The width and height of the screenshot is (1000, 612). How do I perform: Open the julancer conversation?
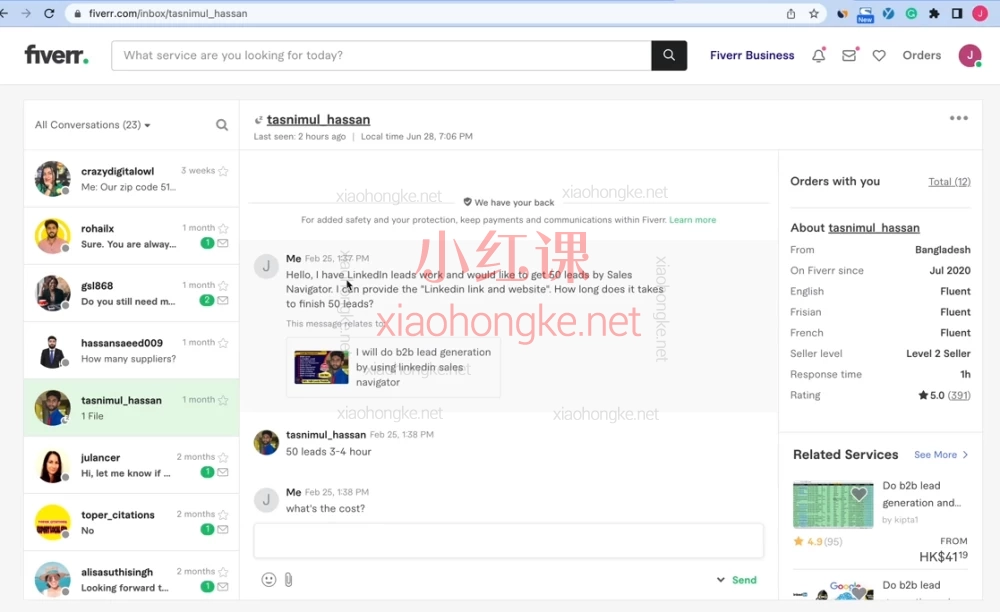pos(131,465)
